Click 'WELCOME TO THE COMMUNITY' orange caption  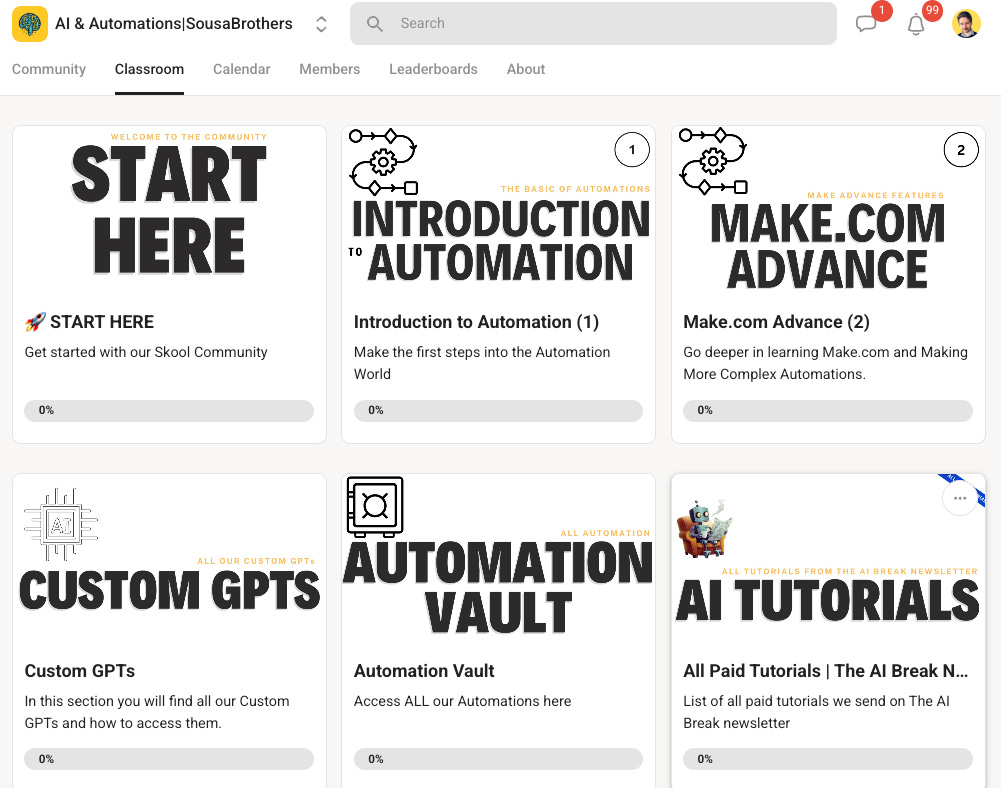(189, 137)
